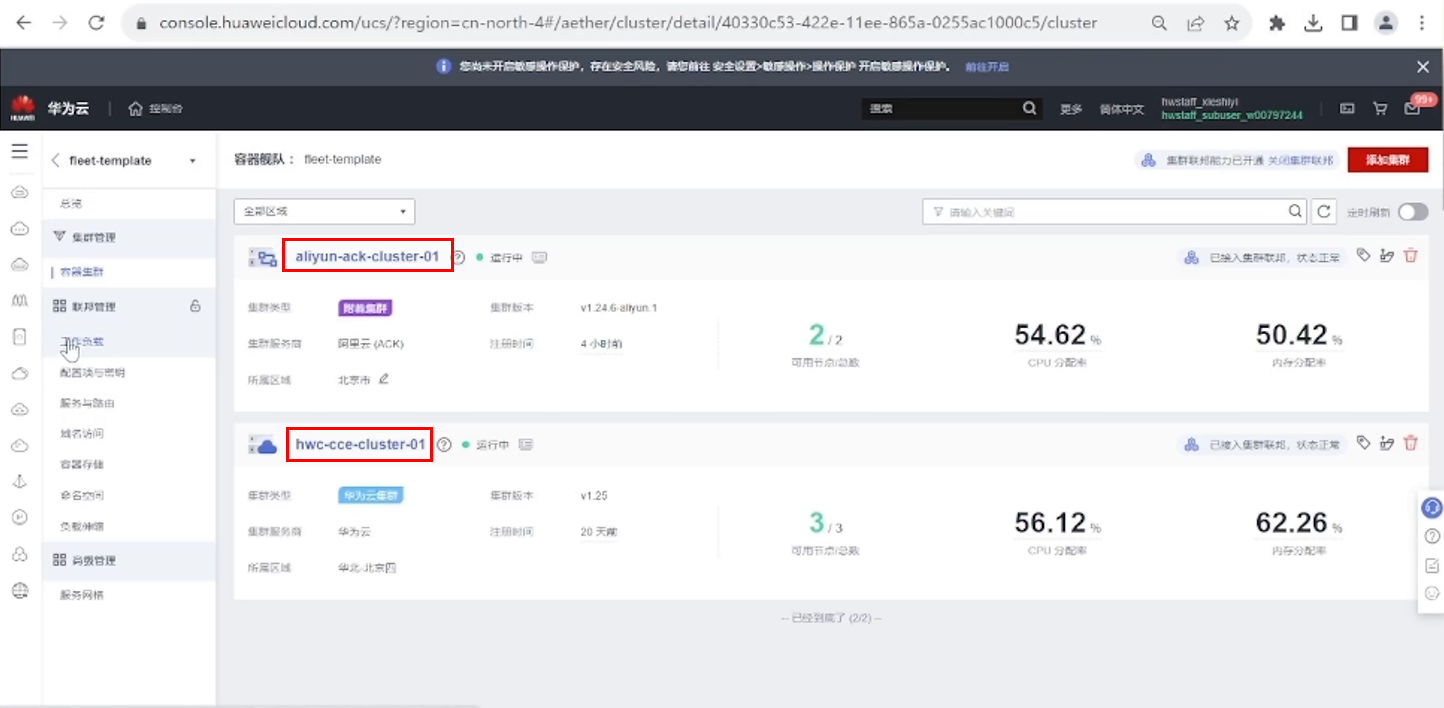Click the lock icon beside 联邦管理
This screenshot has width=1444, height=708.
[195, 306]
